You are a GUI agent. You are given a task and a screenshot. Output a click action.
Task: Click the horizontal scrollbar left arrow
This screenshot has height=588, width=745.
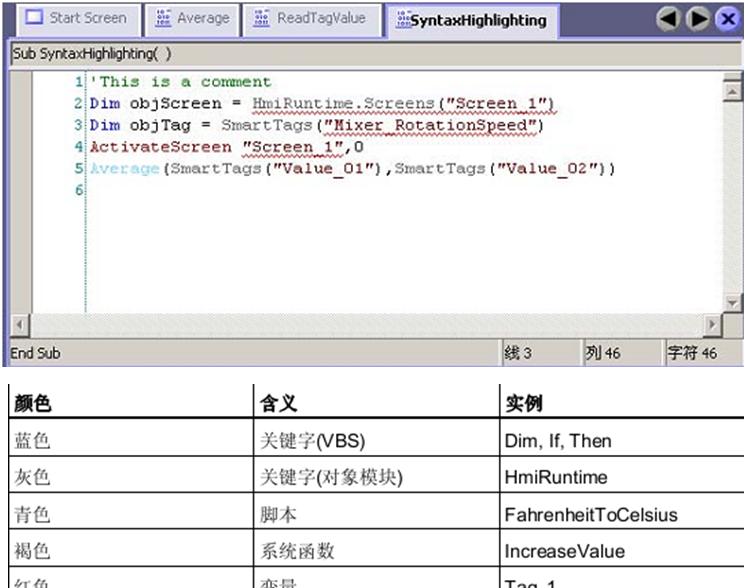point(19,325)
